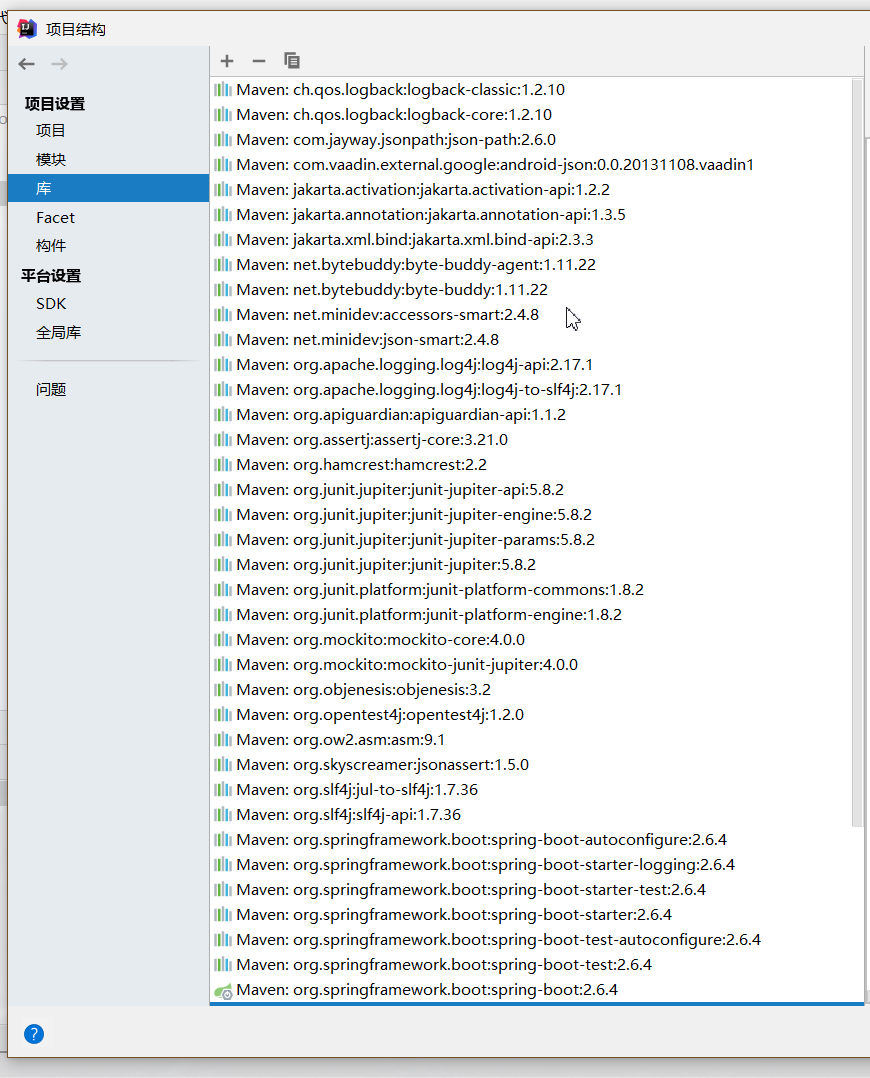This screenshot has height=1078, width=870.
Task: Select 库 in the sidebar
Action: tap(109, 188)
